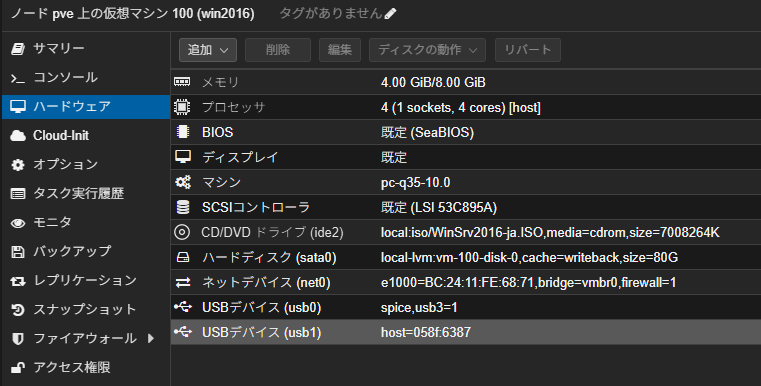
Task: Click the USB icon for usb0
Action: pyautogui.click(x=183, y=307)
